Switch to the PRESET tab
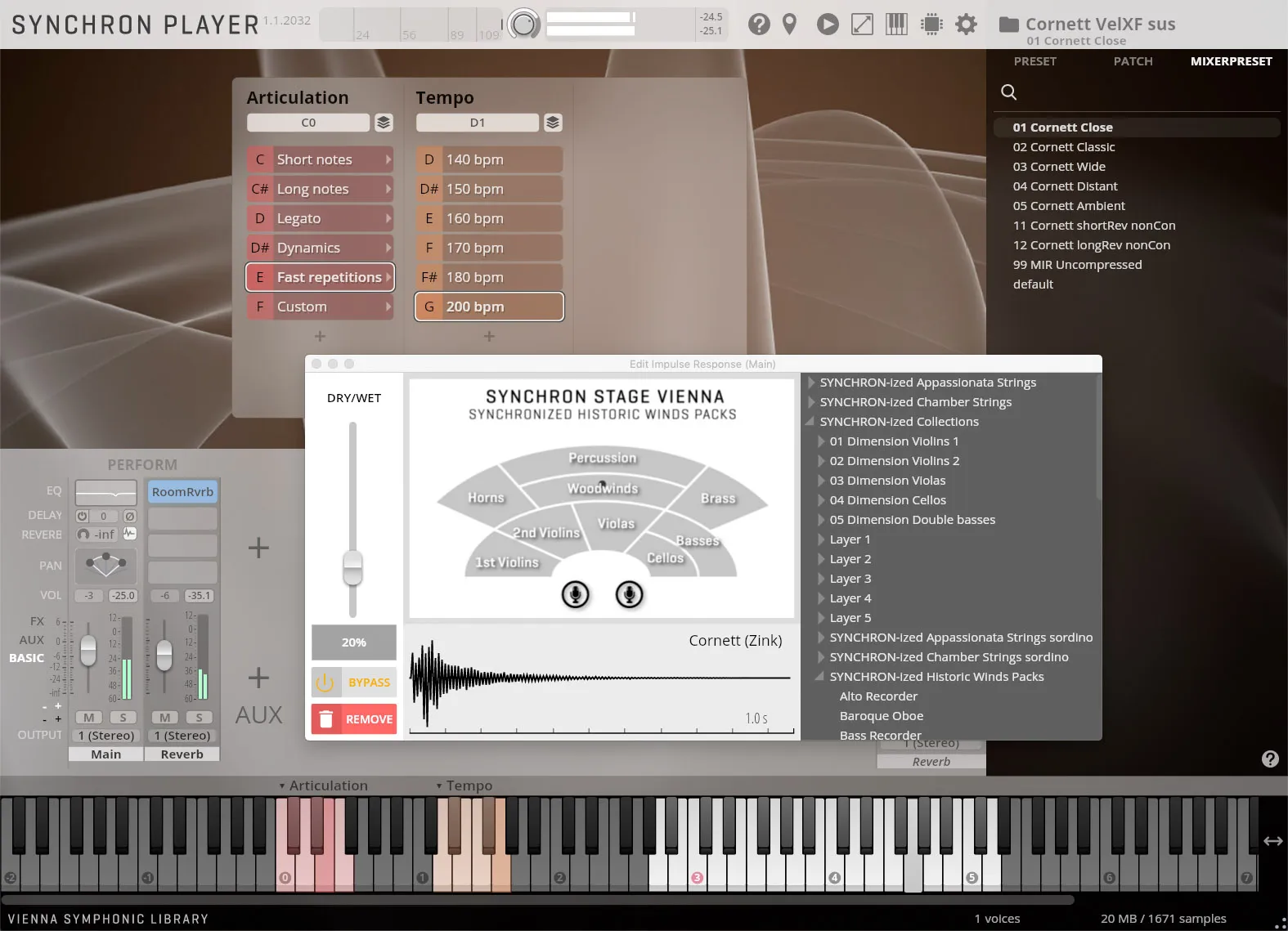The height and width of the screenshot is (931, 1288). (x=1034, y=61)
